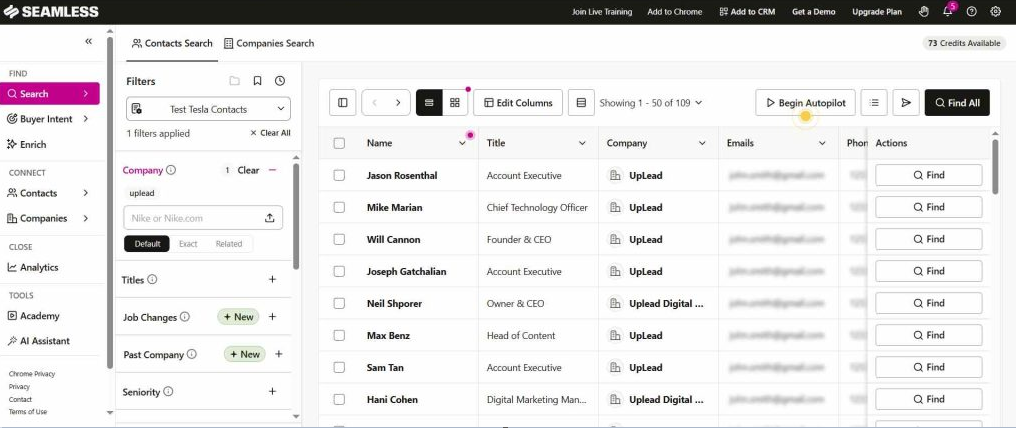Check the box for Neil Shporer
Image resolution: width=1016 pixels, height=428 pixels.
click(x=339, y=303)
